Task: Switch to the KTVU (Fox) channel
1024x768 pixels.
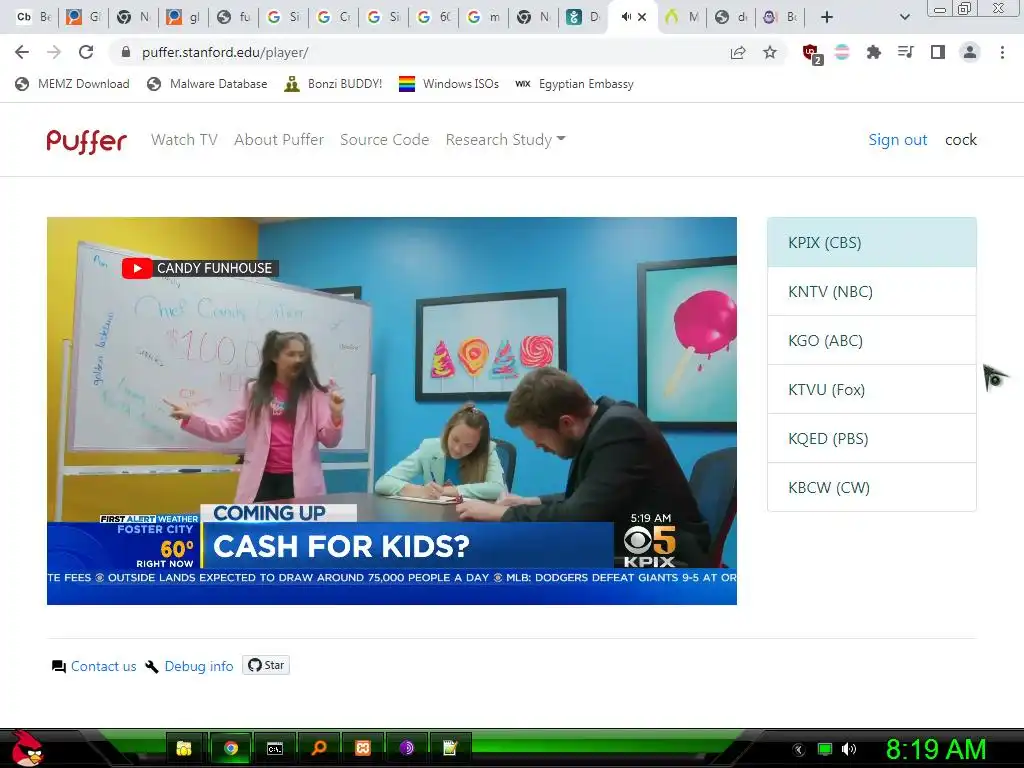Action: [x=872, y=389]
